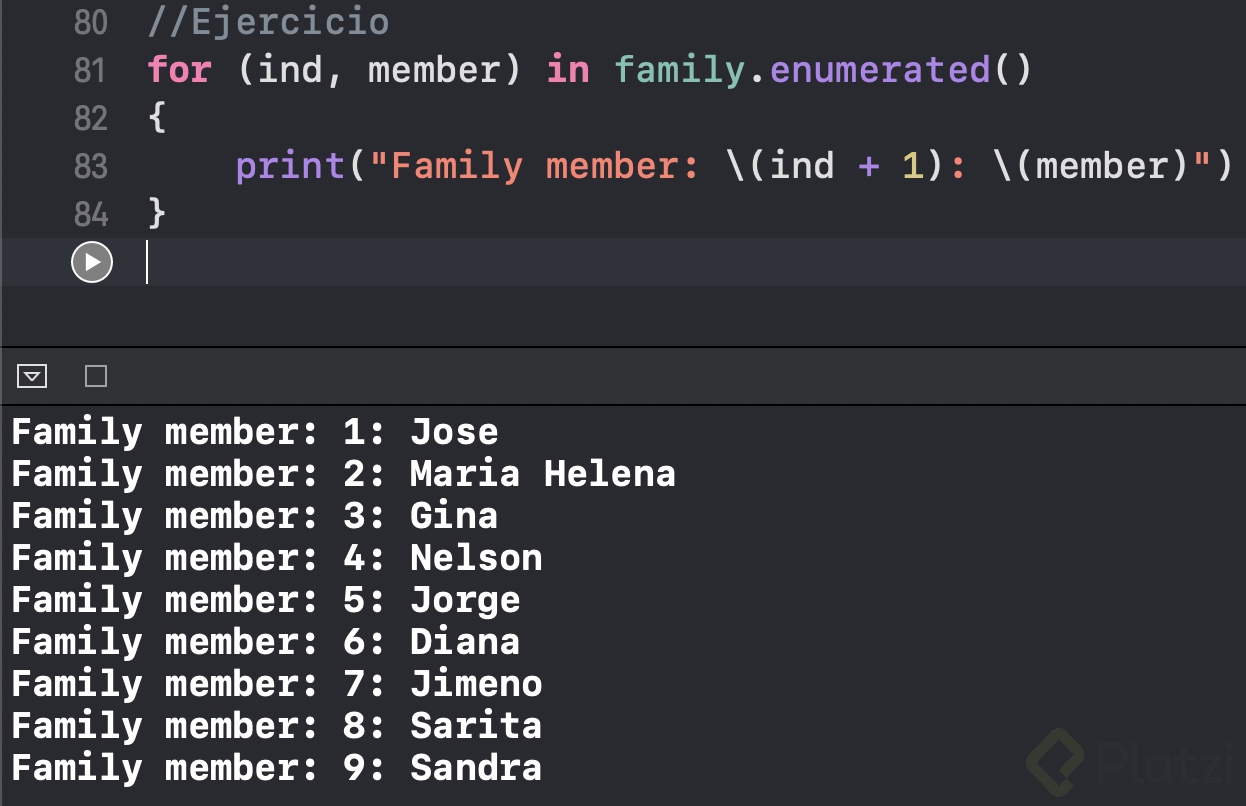Click the enumerated method call
Viewport: 1246px width, 806px height.
[x=879, y=70]
